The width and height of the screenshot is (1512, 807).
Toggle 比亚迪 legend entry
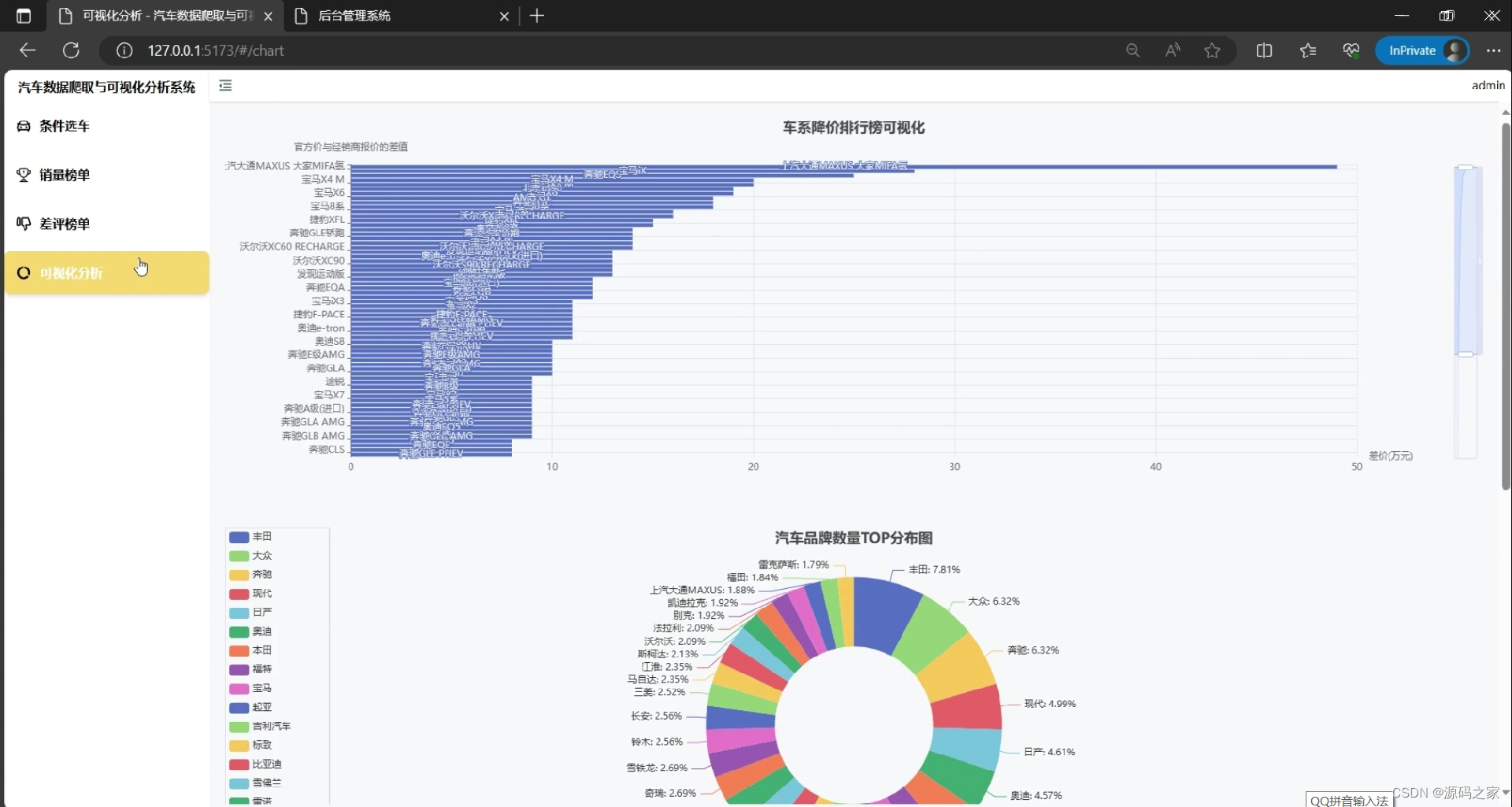point(255,764)
